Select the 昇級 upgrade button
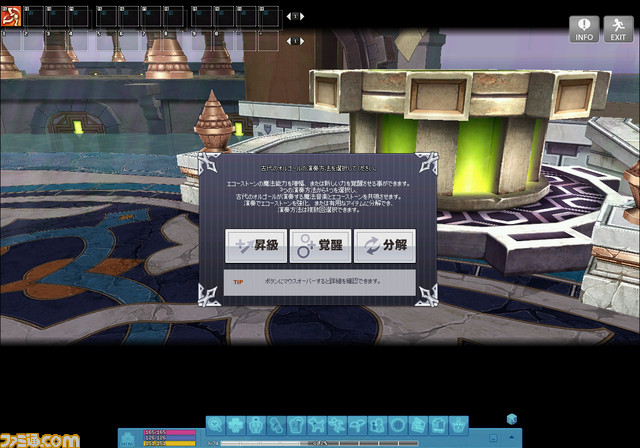 click(256, 246)
